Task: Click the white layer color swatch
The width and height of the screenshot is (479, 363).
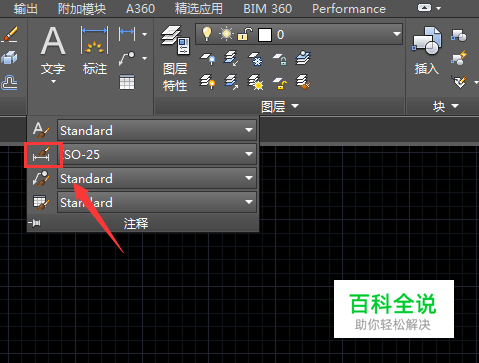Action: point(265,35)
